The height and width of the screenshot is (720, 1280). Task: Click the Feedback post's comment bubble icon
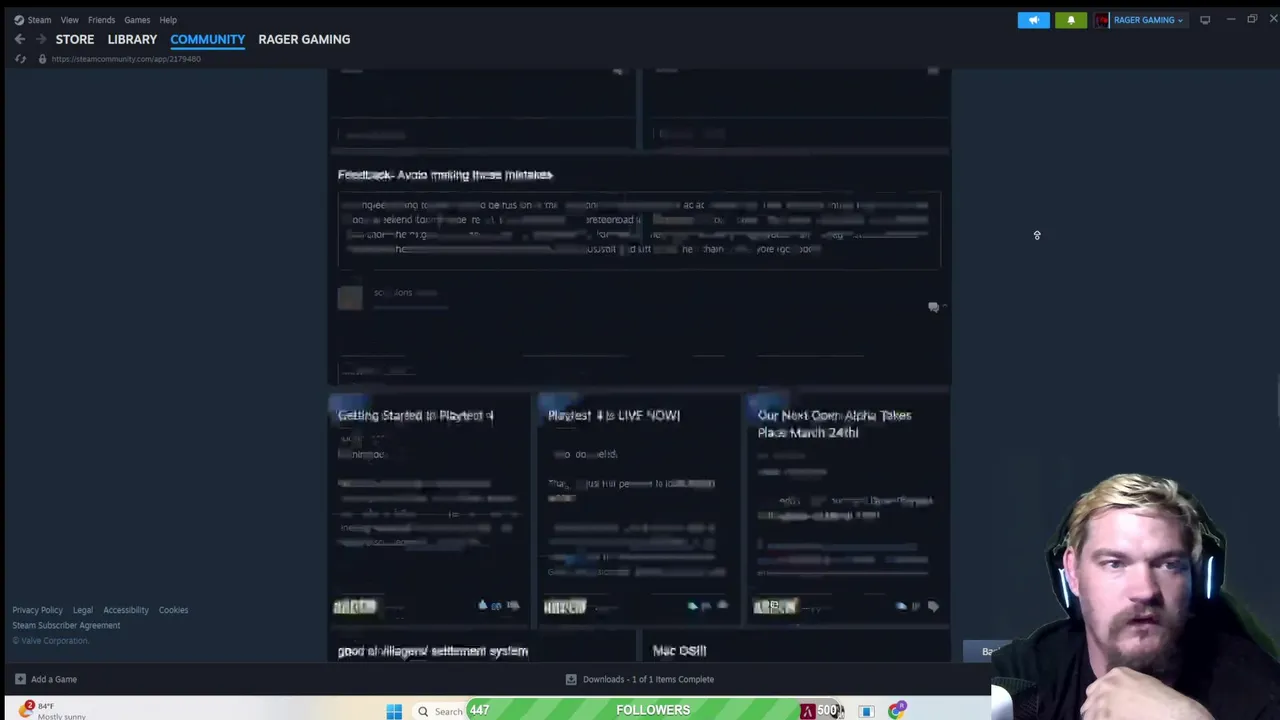tap(933, 307)
